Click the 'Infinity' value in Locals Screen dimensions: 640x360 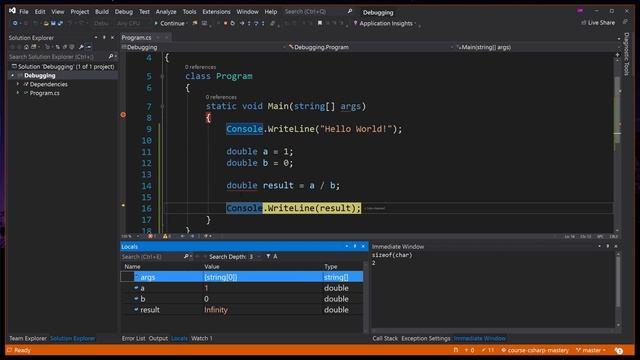(216, 309)
